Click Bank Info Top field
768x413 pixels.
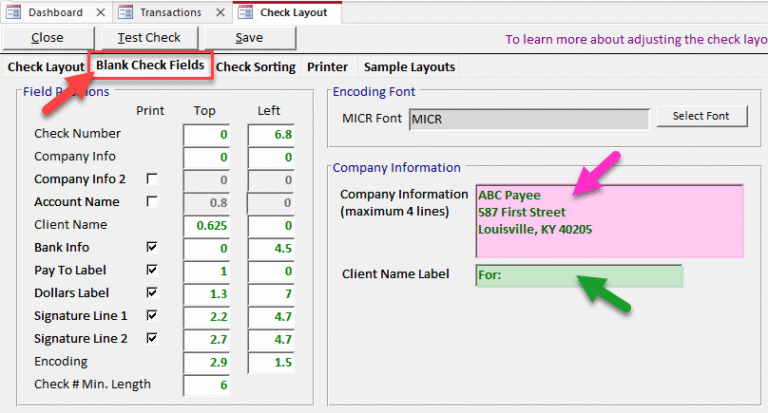206,249
